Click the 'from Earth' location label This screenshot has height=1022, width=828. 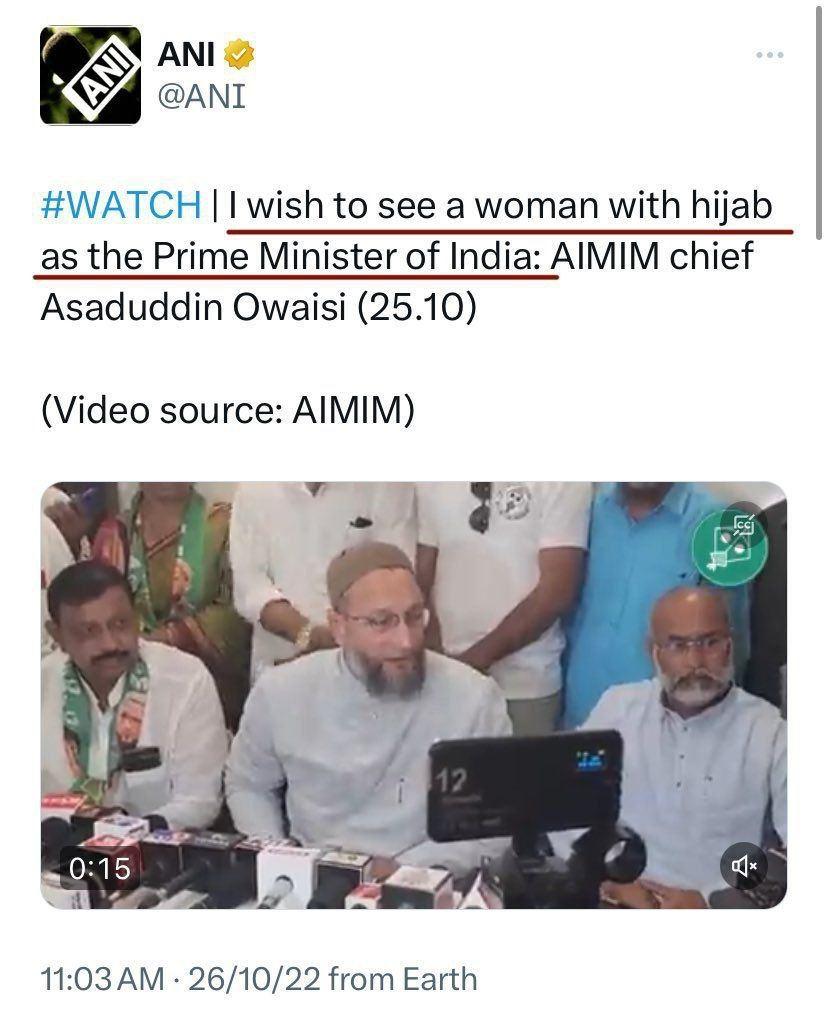click(x=403, y=979)
